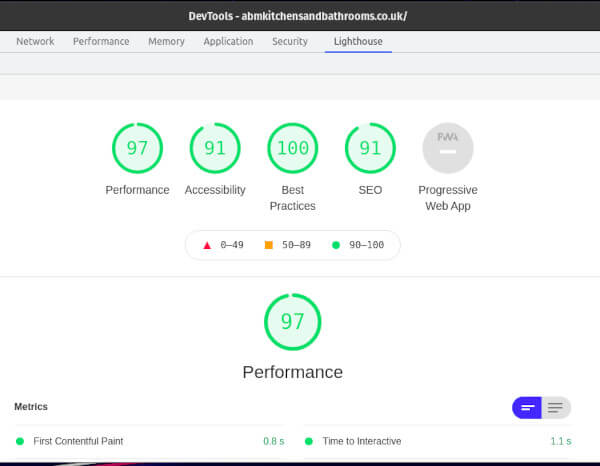Switch to the Performance tab
Viewport: 600px width, 466px height.
click(101, 41)
